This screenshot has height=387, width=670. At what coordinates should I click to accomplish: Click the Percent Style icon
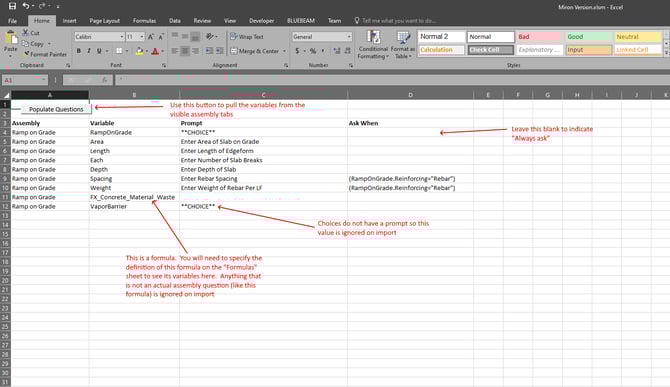pyautogui.click(x=313, y=51)
